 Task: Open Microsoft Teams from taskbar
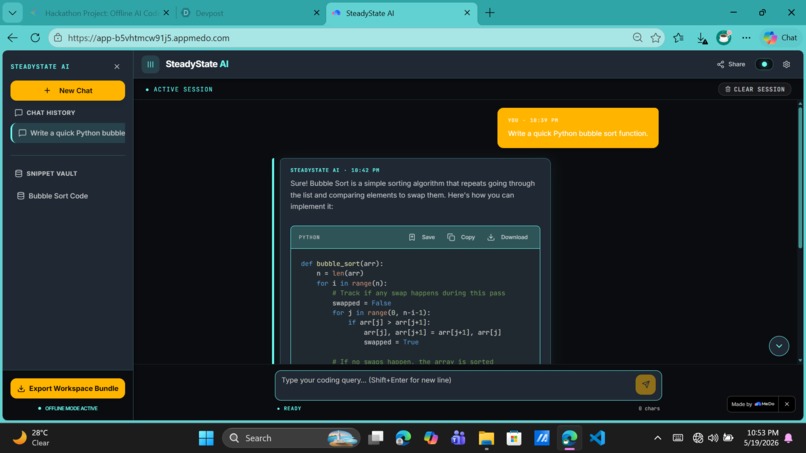click(458, 438)
